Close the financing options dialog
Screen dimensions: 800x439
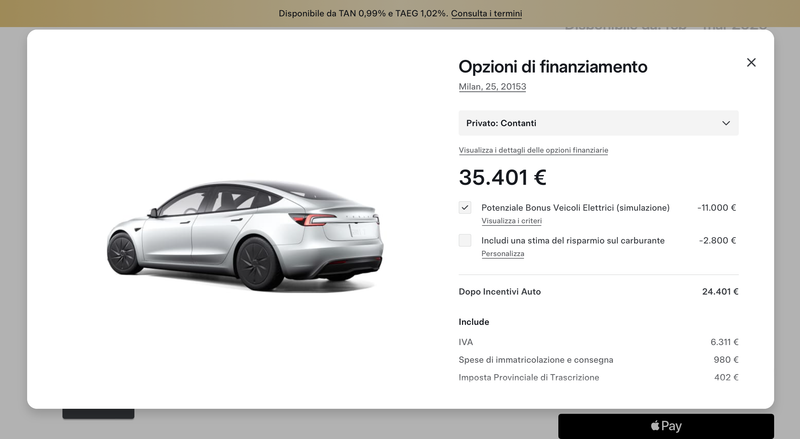(x=751, y=62)
